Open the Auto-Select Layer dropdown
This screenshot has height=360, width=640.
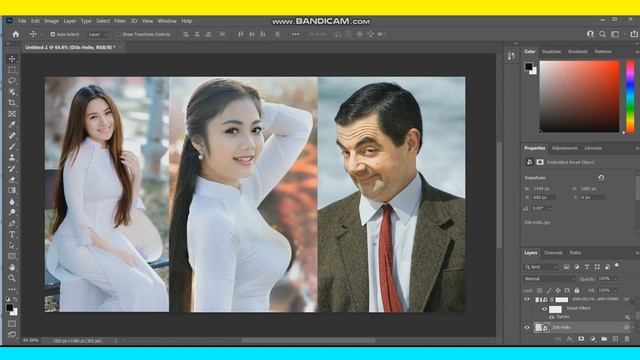(x=97, y=34)
